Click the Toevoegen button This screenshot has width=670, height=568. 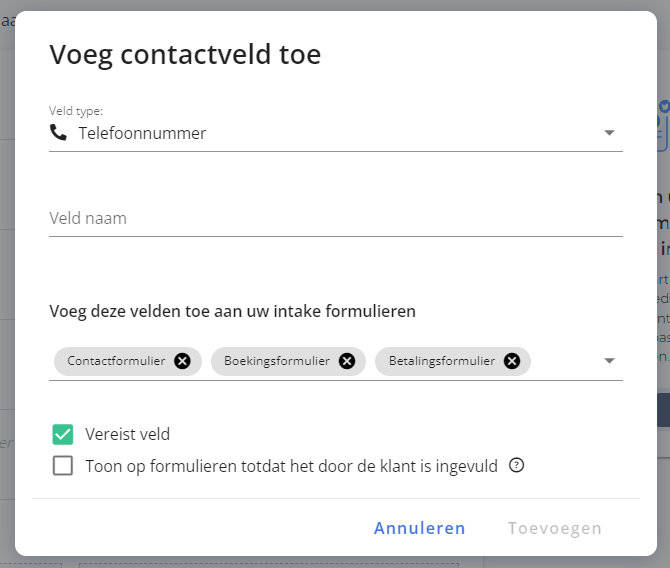coord(555,528)
